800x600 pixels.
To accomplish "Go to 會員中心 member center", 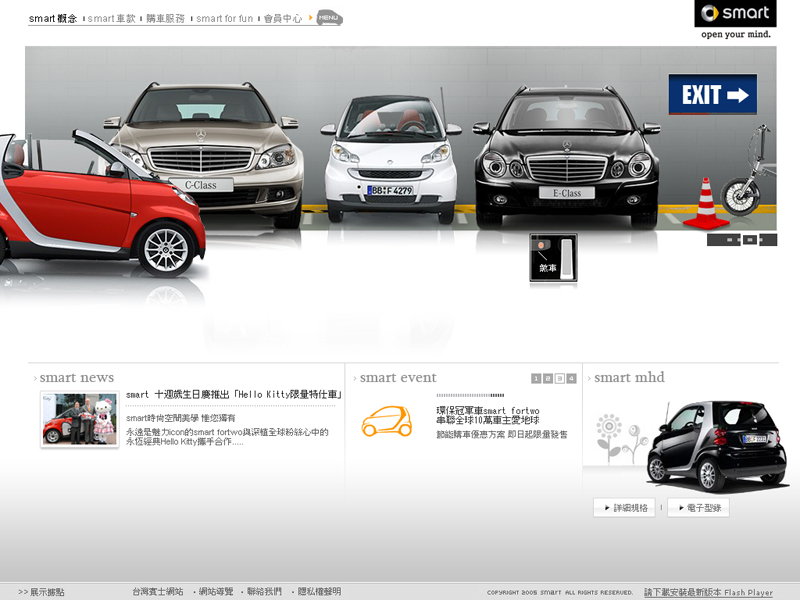I will coord(283,18).
